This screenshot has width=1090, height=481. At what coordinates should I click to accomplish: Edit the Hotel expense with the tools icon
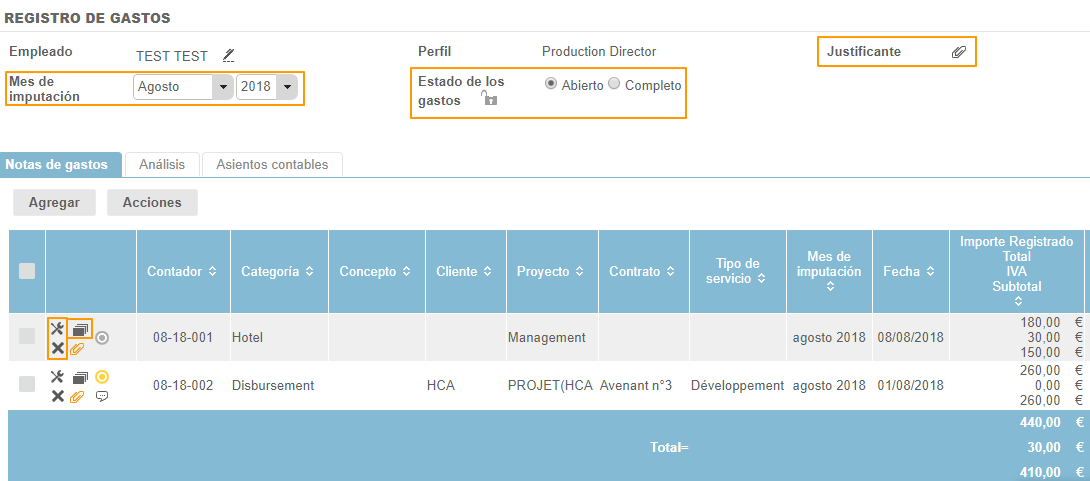(57, 328)
